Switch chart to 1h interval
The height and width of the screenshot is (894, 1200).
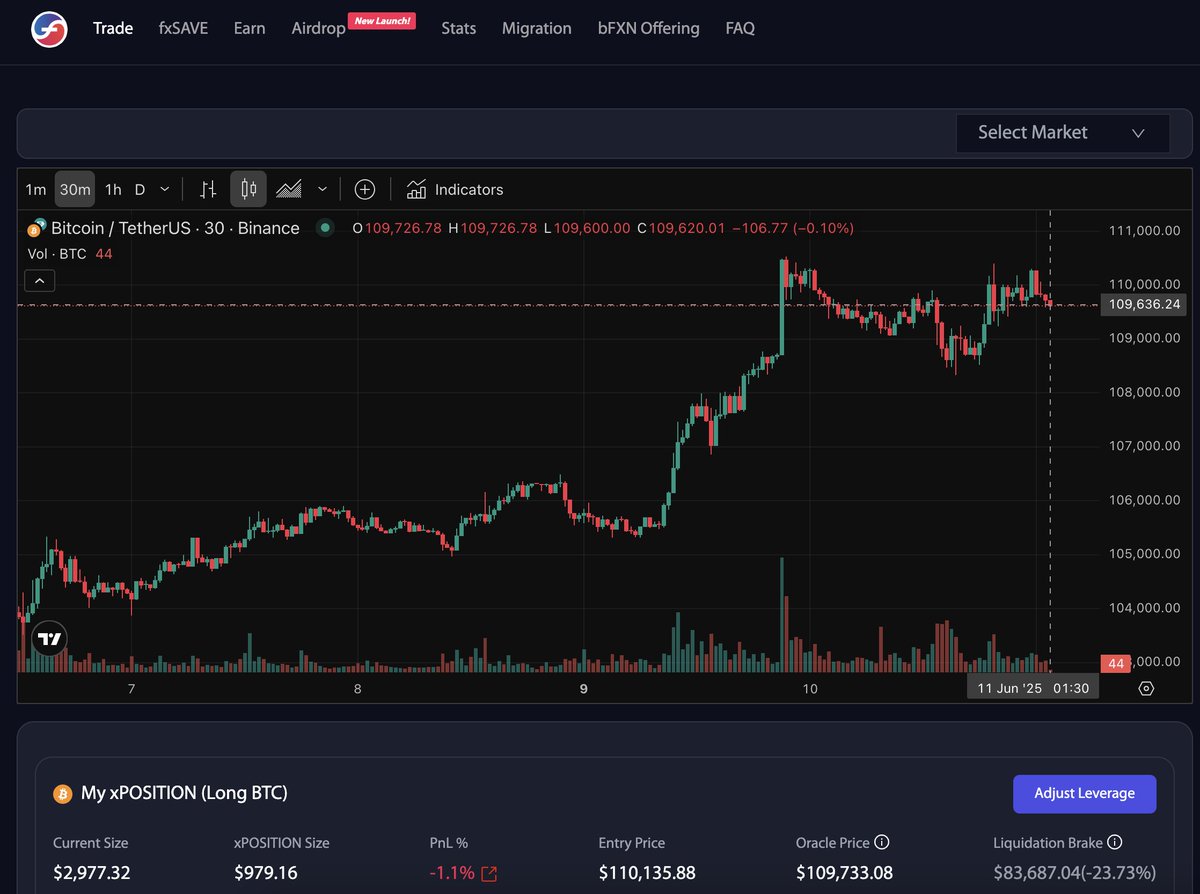tap(113, 189)
